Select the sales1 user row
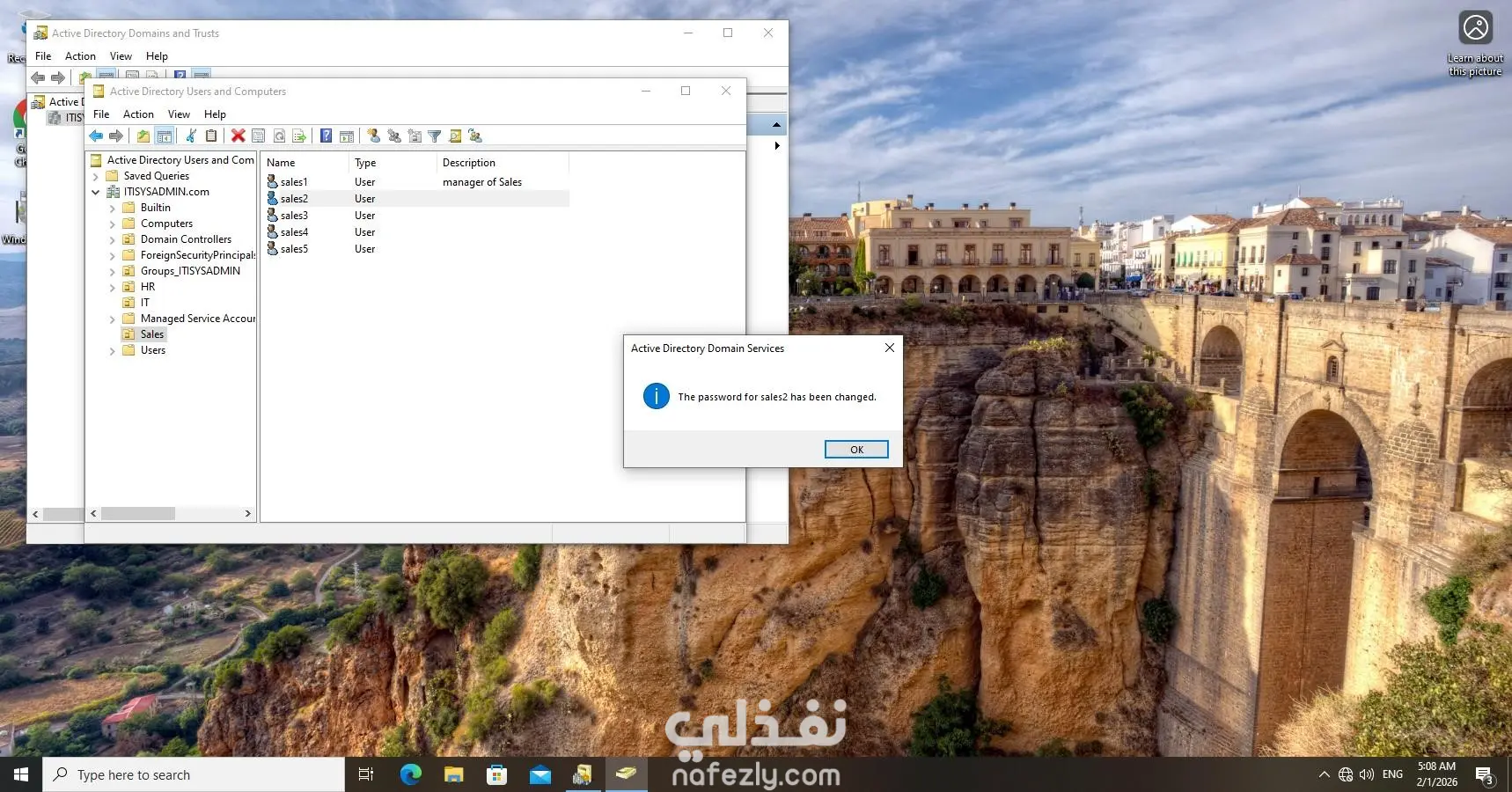Screen dimensions: 1512x792 [x=415, y=182]
